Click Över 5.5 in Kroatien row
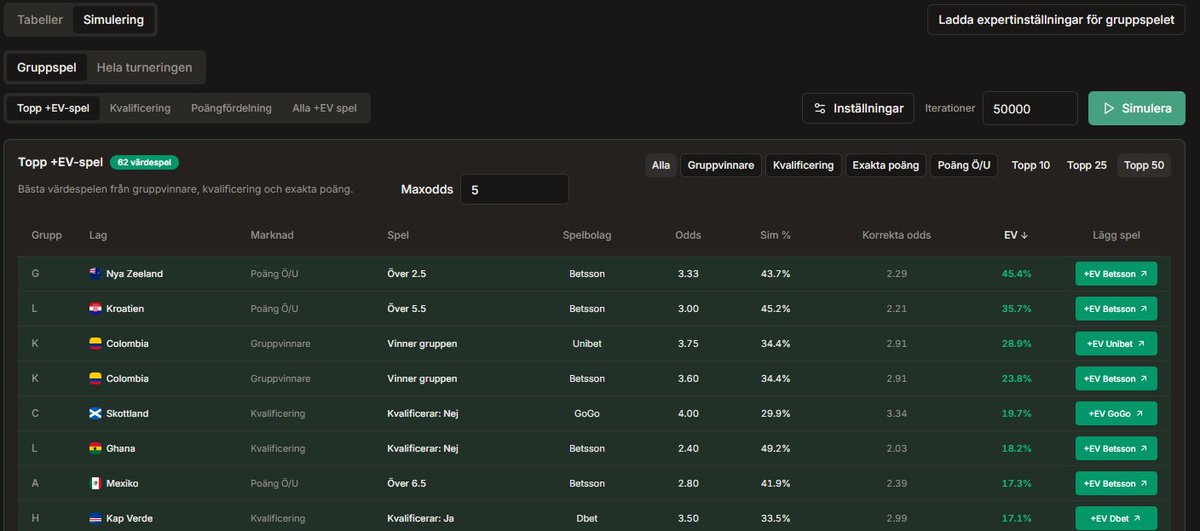The width and height of the screenshot is (1200, 531). 407,309
